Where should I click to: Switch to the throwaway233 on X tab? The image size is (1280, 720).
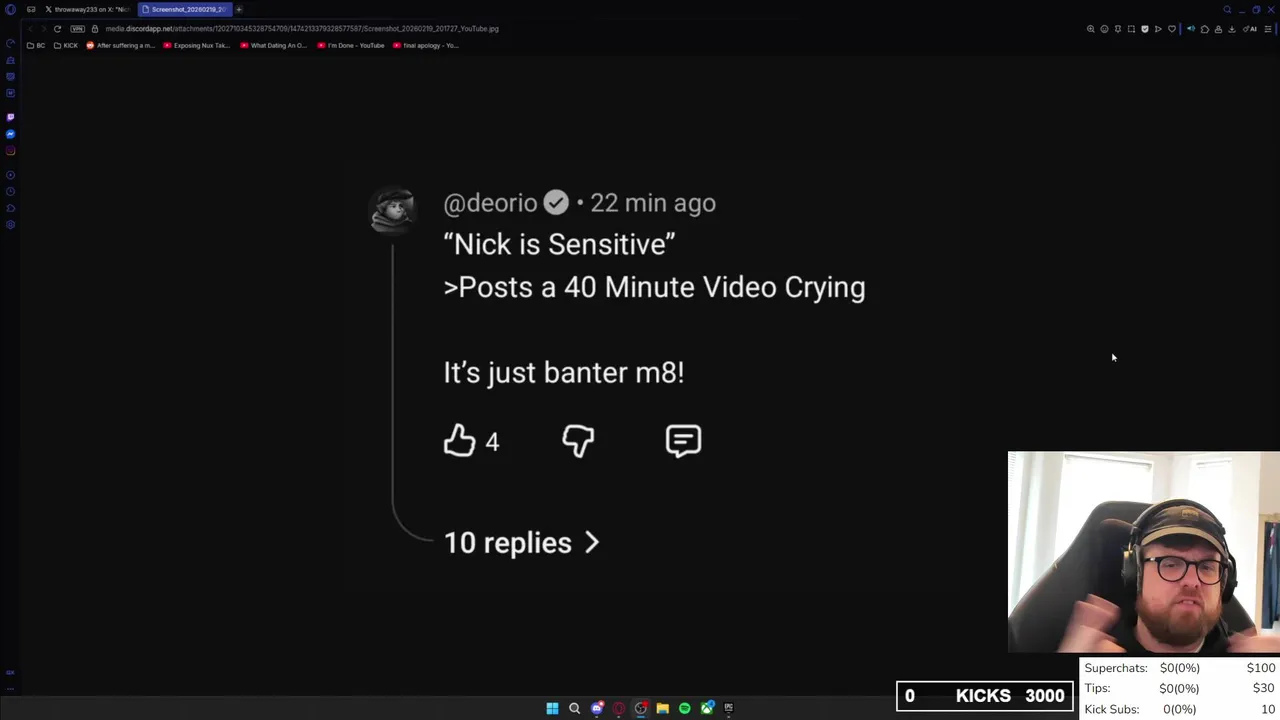pos(87,9)
